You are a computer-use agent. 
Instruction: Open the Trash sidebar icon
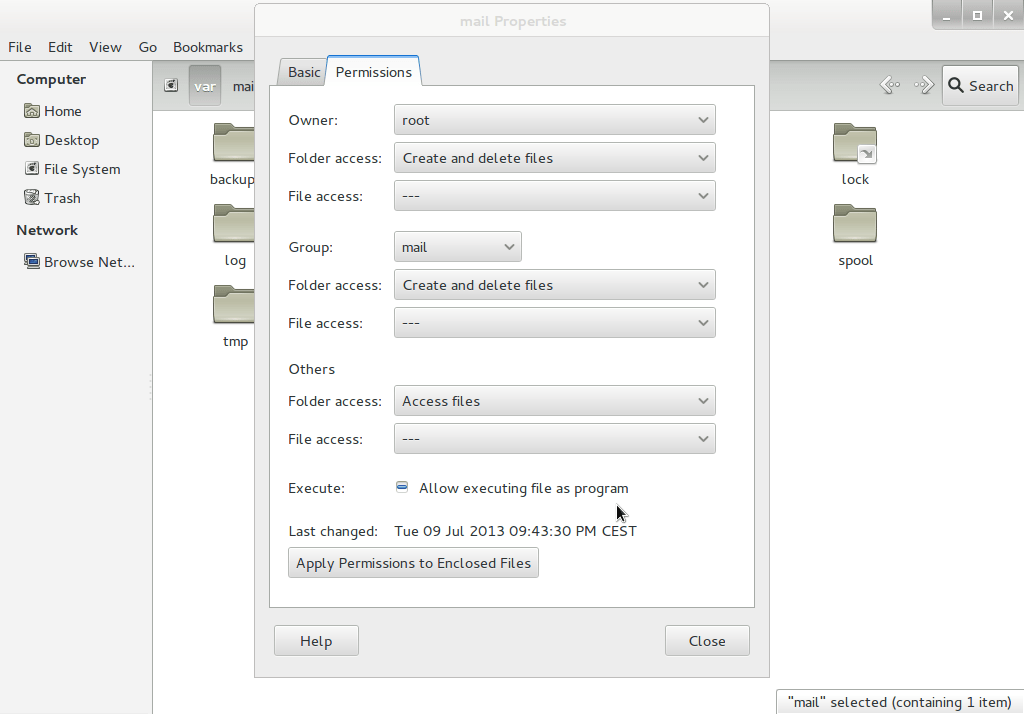[62, 197]
